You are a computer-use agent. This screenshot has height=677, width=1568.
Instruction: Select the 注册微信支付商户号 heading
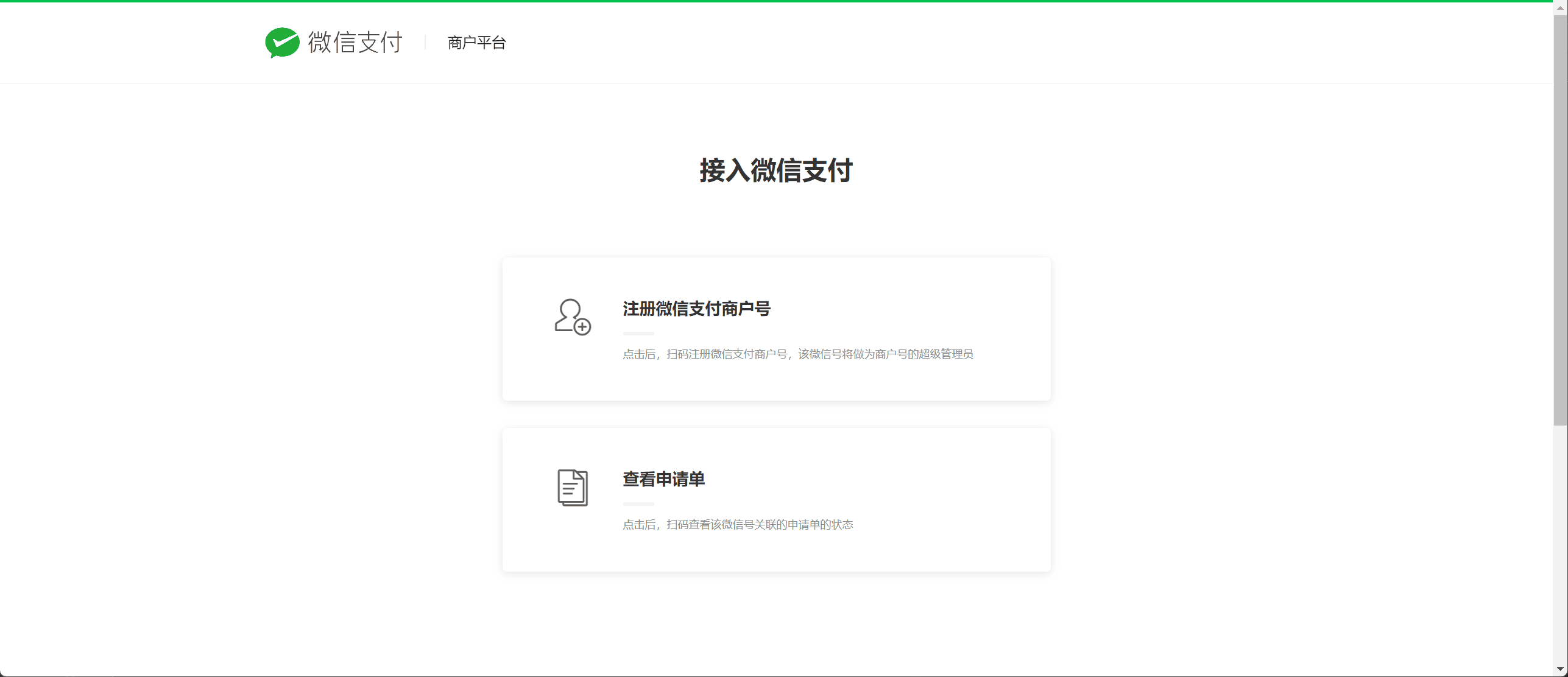[x=696, y=309]
